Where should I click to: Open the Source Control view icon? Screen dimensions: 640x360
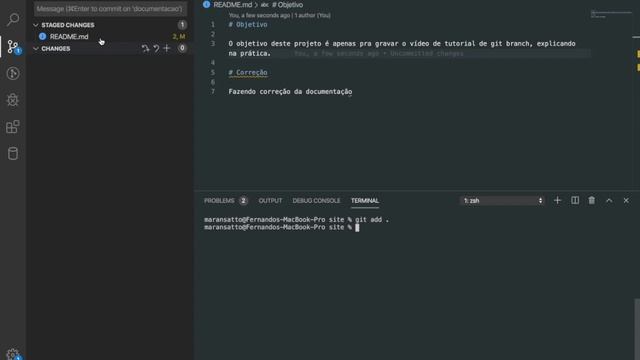coord(13,47)
